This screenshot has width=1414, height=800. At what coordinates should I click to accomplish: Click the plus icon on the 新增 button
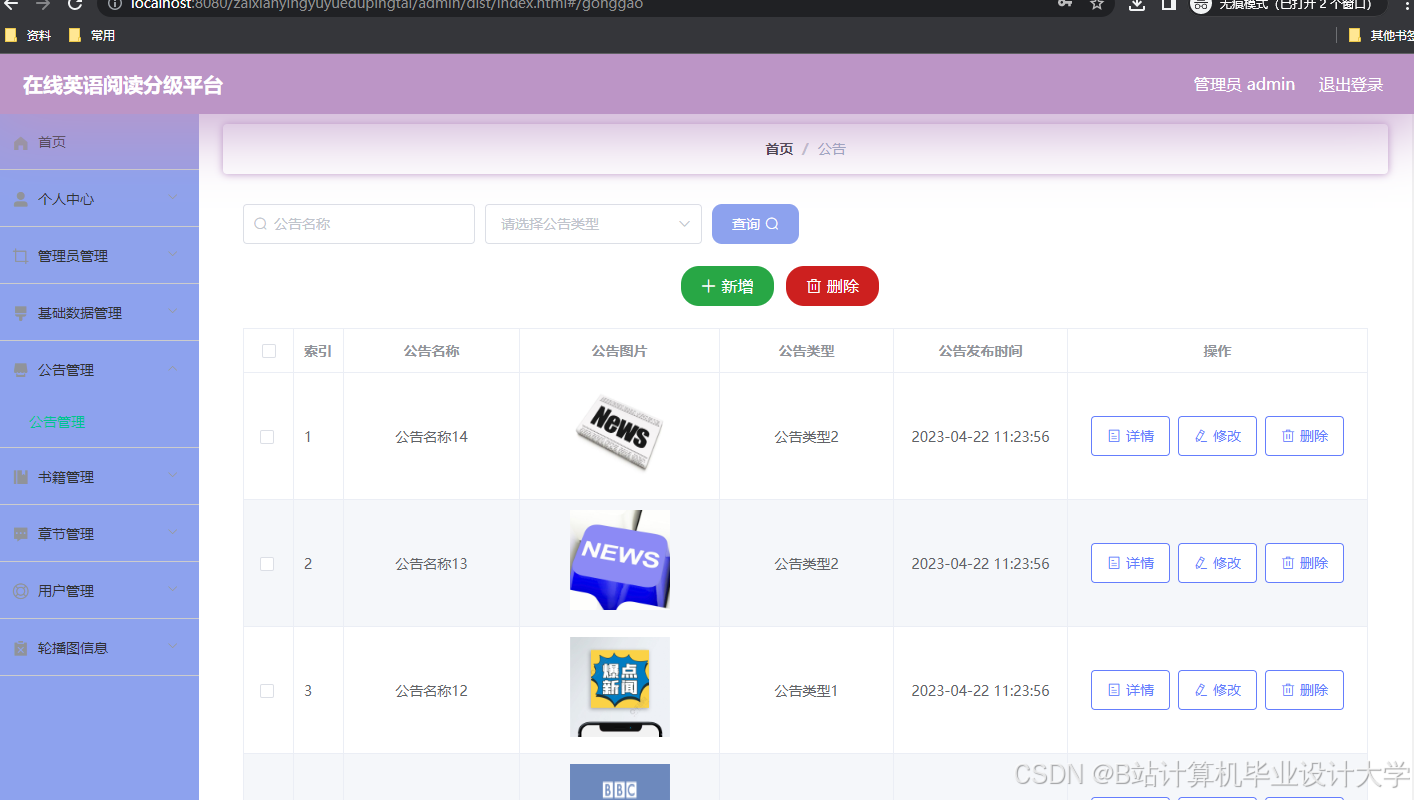coord(708,286)
